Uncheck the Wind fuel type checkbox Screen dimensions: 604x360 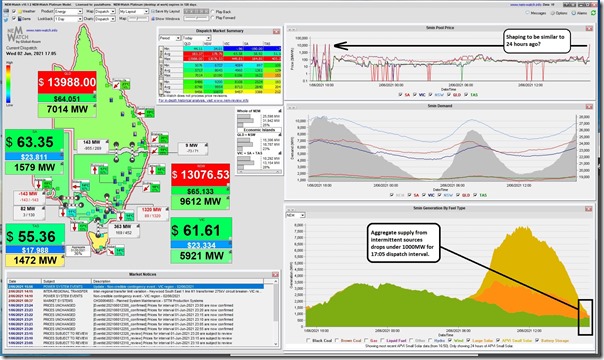coord(450,340)
